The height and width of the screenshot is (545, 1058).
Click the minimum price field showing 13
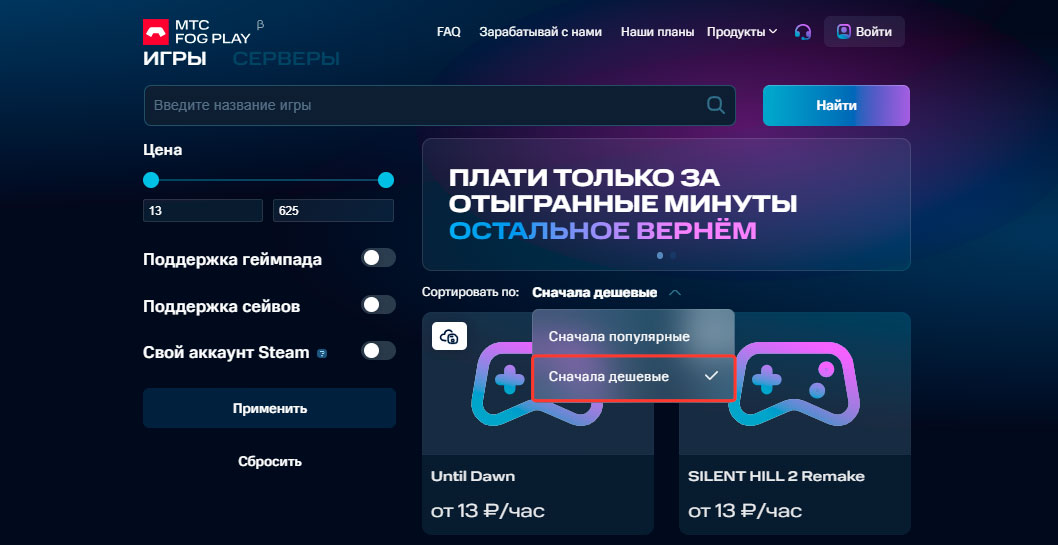click(202, 210)
